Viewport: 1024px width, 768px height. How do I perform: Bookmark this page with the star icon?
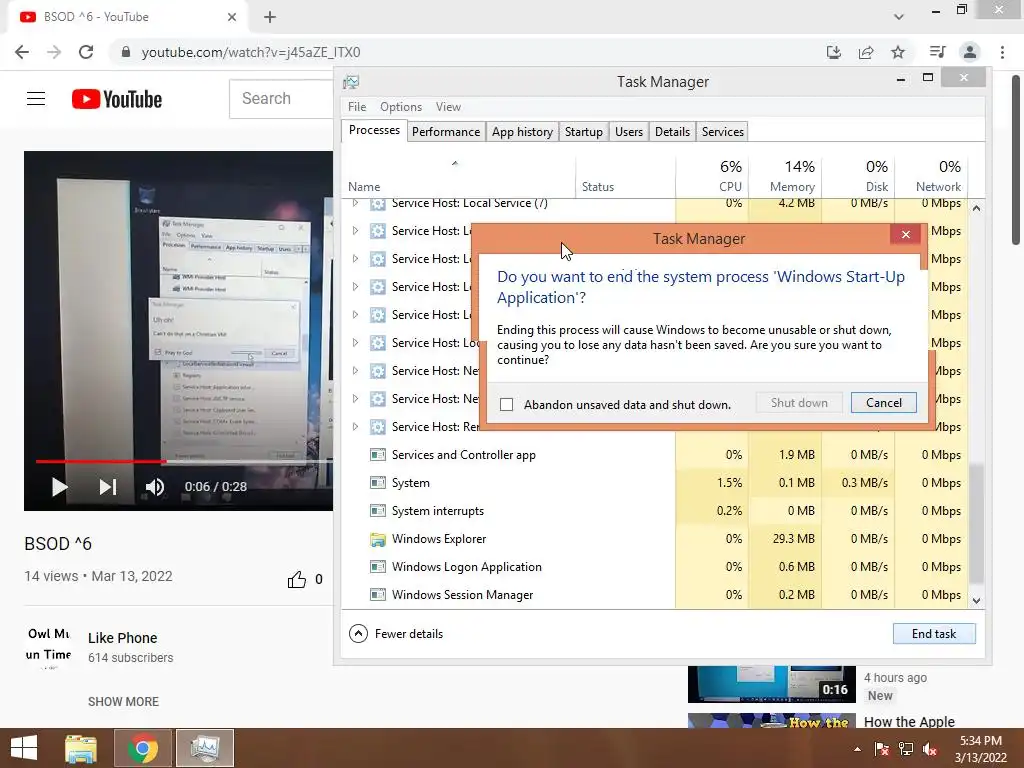pyautogui.click(x=898, y=52)
